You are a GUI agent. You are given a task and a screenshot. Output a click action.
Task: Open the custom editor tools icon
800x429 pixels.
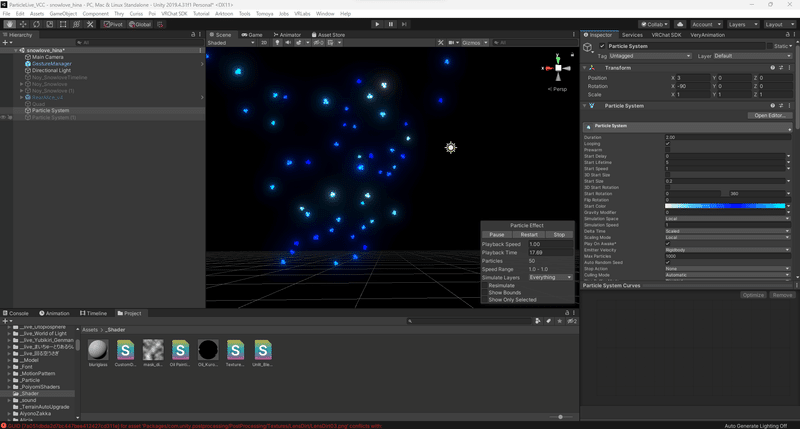[90, 24]
